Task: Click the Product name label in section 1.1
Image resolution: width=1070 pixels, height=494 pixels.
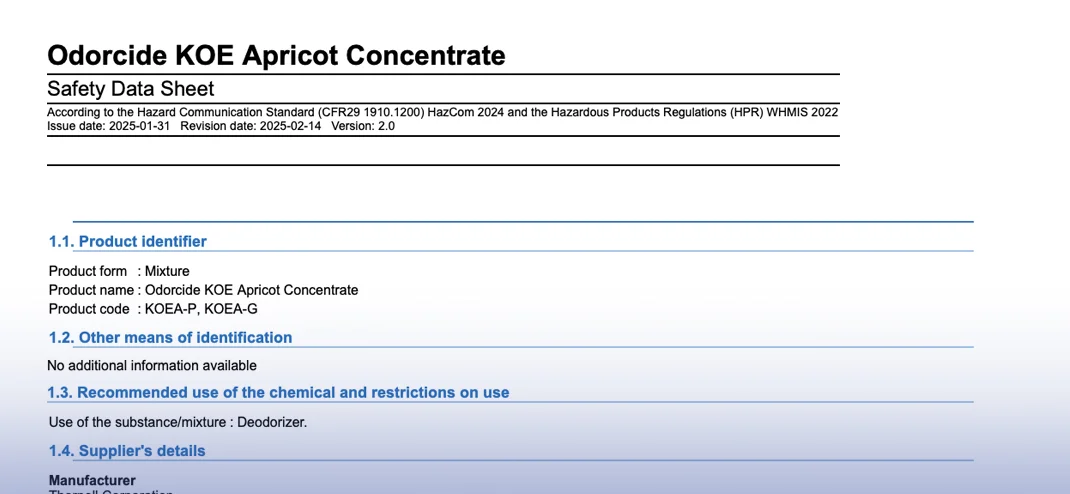Action: point(90,290)
